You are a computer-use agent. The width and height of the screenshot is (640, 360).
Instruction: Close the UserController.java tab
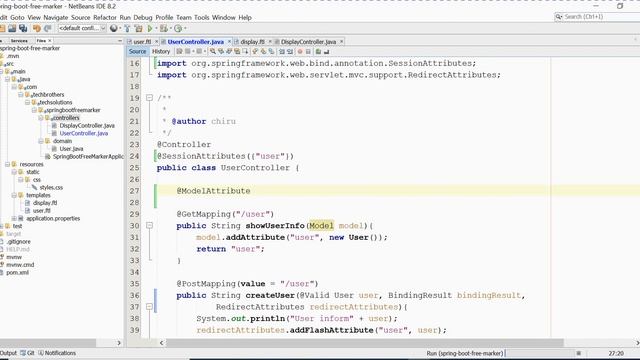click(229, 42)
